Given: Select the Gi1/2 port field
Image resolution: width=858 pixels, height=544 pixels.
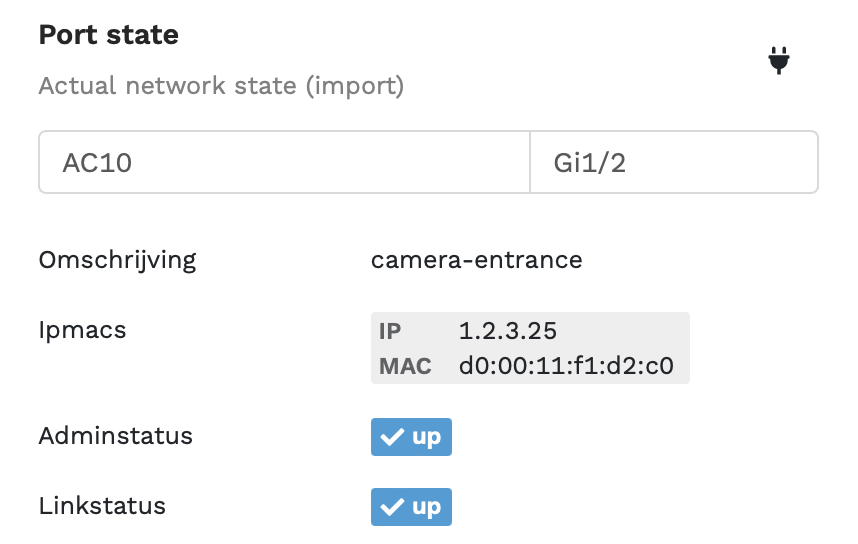Looking at the screenshot, I should pos(674,162).
